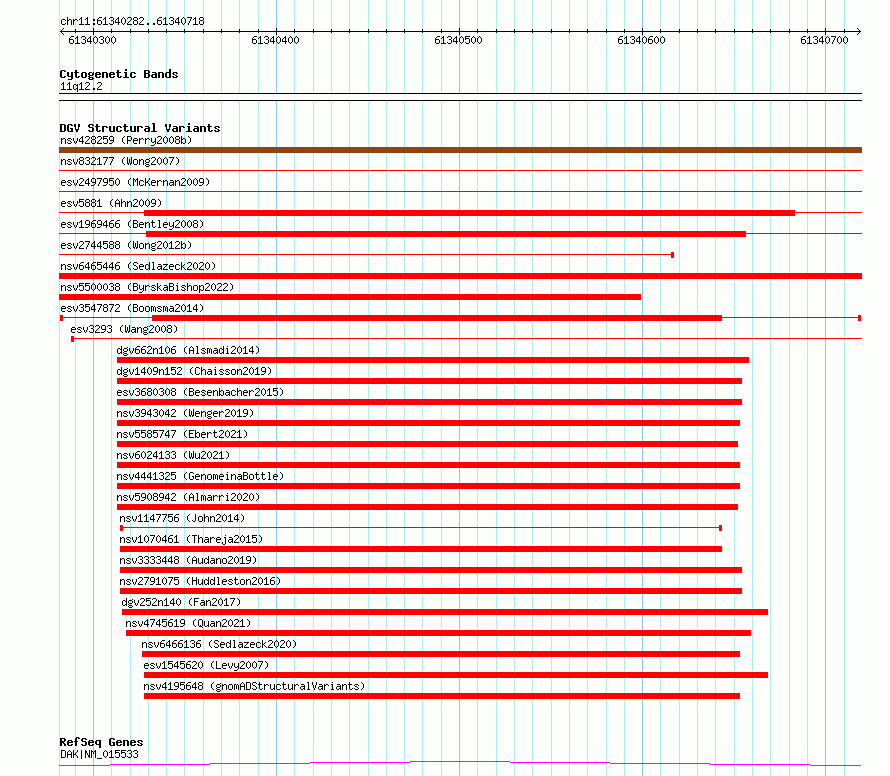Open variant nsv3943042 (Wenger2019)
The image size is (890, 776).
[x=185, y=413]
